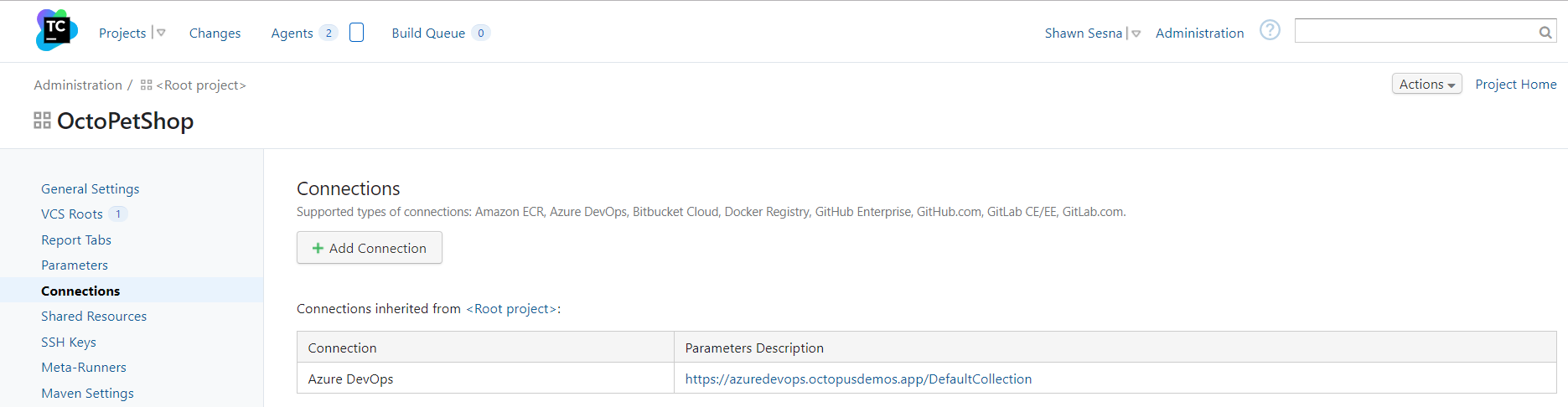This screenshot has width=1568, height=407.
Task: Go to the Administration menu item
Action: click(1199, 33)
